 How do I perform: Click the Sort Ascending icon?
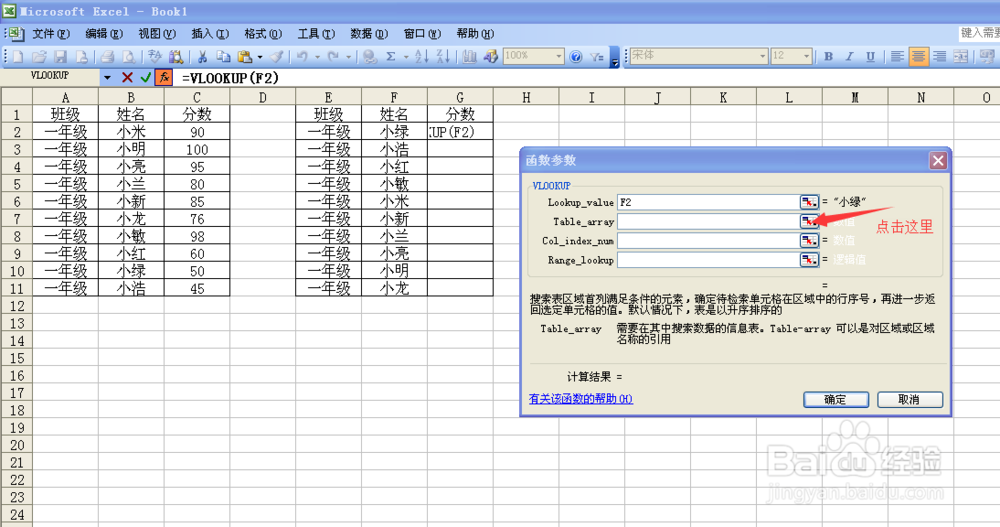coord(421,57)
